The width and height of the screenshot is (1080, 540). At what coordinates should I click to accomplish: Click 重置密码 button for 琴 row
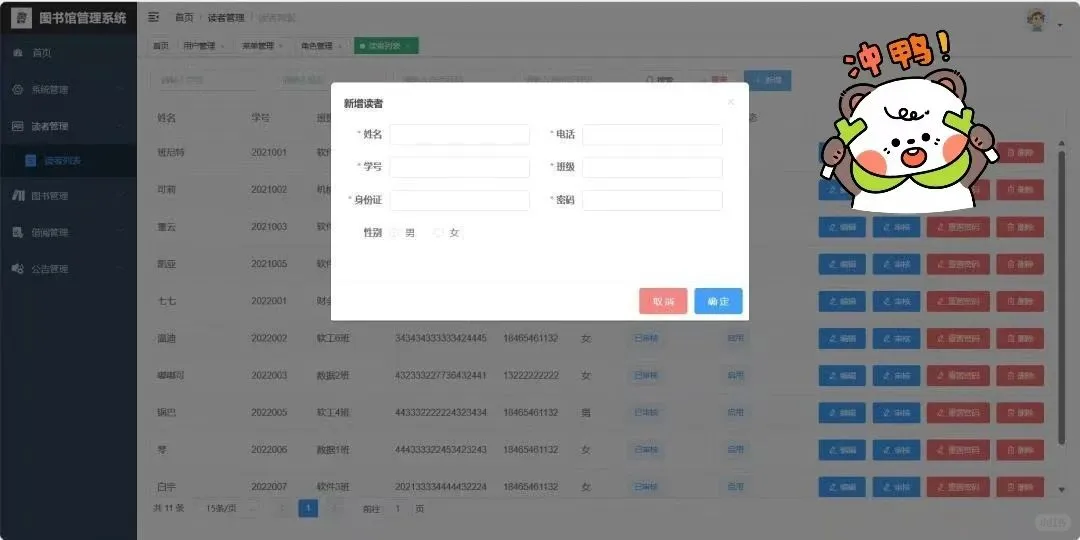pyautogui.click(x=958, y=450)
